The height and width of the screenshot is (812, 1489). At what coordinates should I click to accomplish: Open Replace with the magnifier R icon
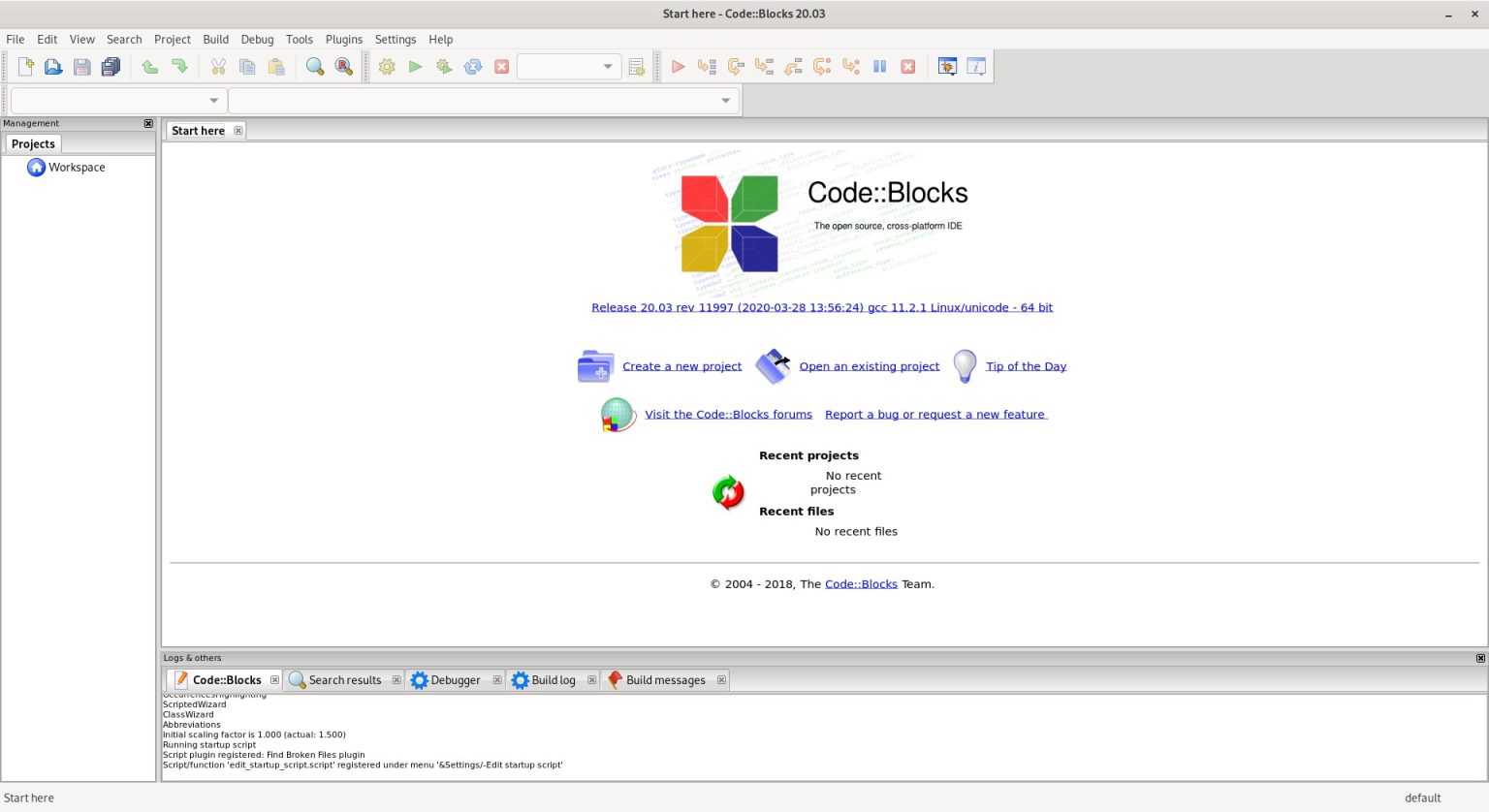click(344, 67)
